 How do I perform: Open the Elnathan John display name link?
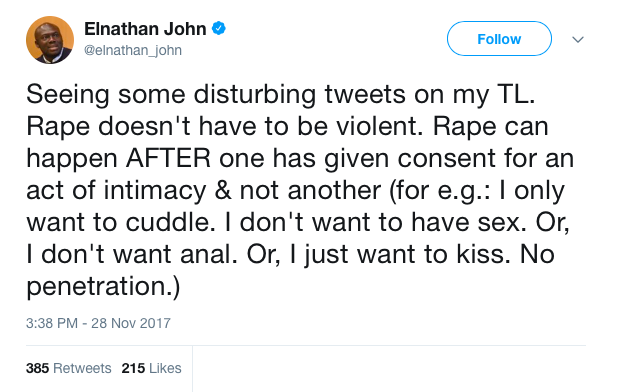tap(145, 29)
